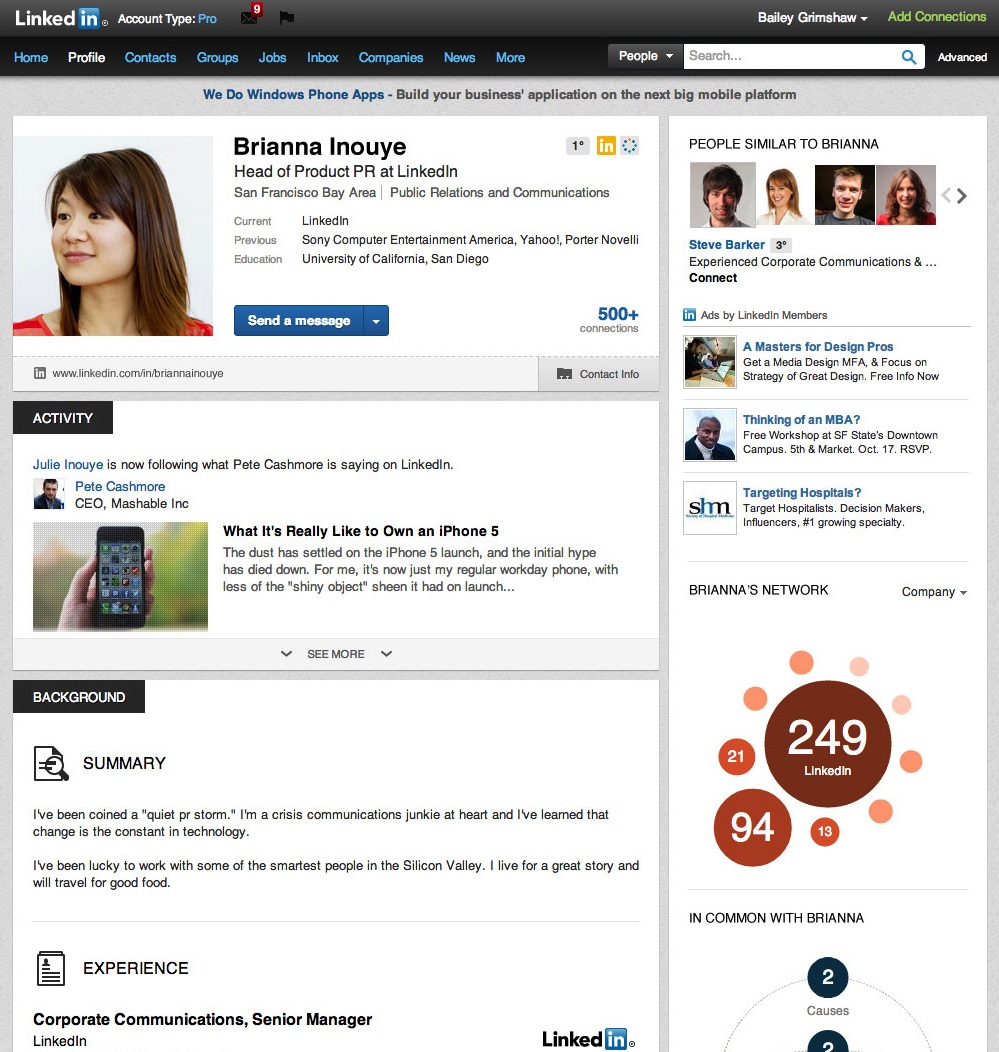999x1052 pixels.
Task: Expand activity with See More
Action: [335, 654]
